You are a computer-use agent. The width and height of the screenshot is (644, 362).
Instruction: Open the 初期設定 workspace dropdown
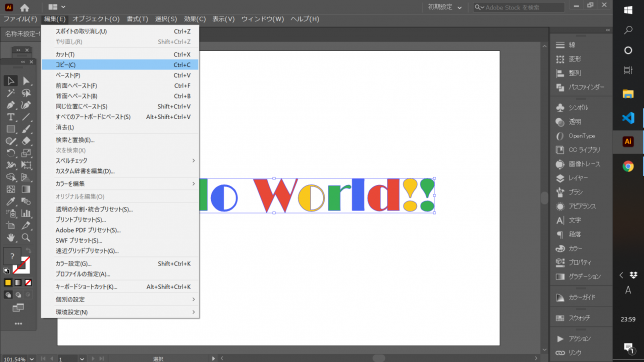(x=445, y=7)
